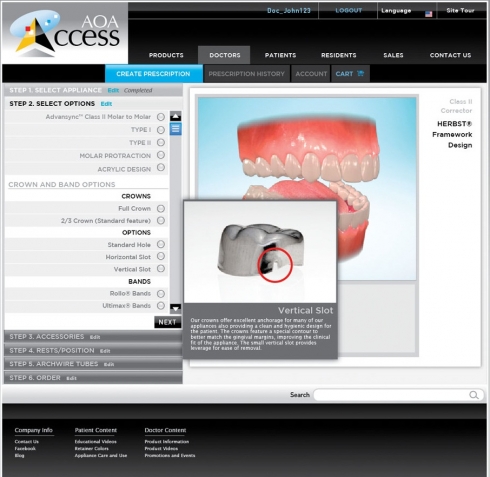Click the scroll up arrow in options list
The width and height of the screenshot is (490, 477).
point(176,116)
